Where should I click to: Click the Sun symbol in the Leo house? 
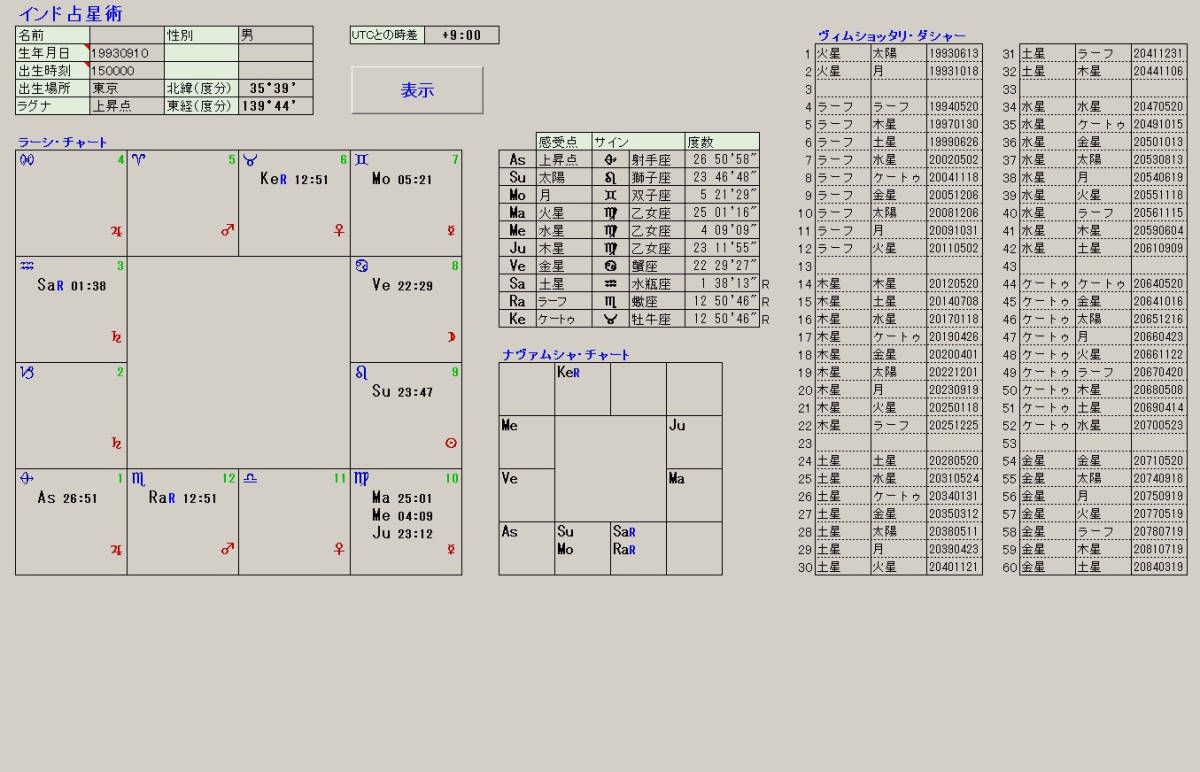pyautogui.click(x=451, y=443)
